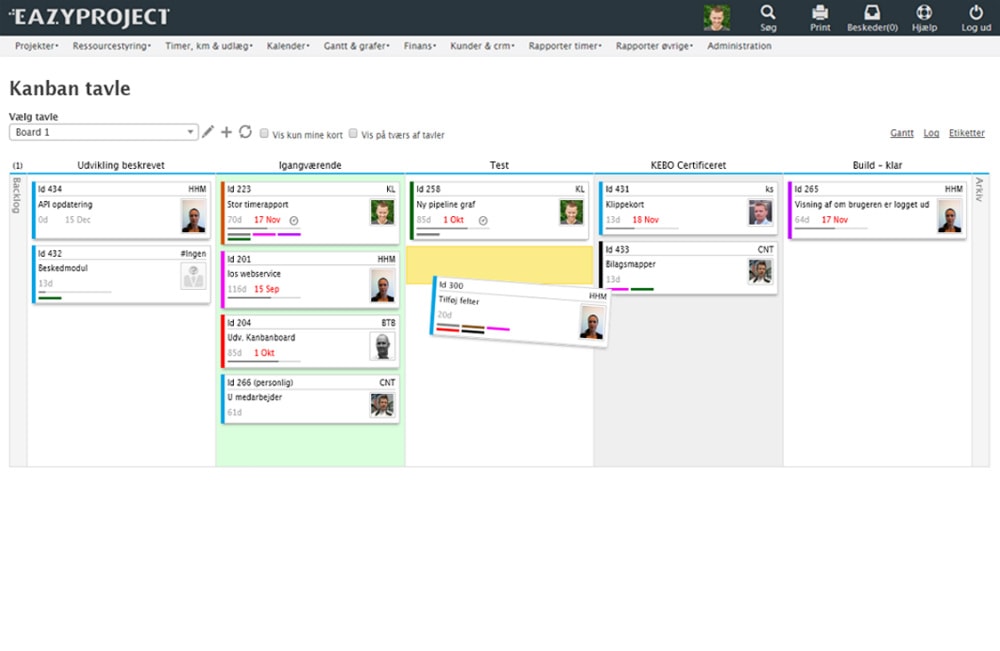This screenshot has height=651, width=1000.
Task: Enable Vis kun mine kort checkbox
Action: coord(264,133)
